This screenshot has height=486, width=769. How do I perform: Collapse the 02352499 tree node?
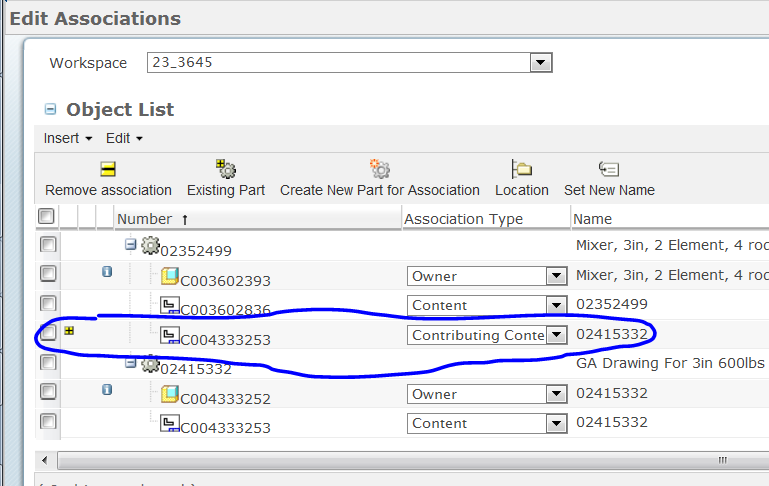[x=130, y=244]
